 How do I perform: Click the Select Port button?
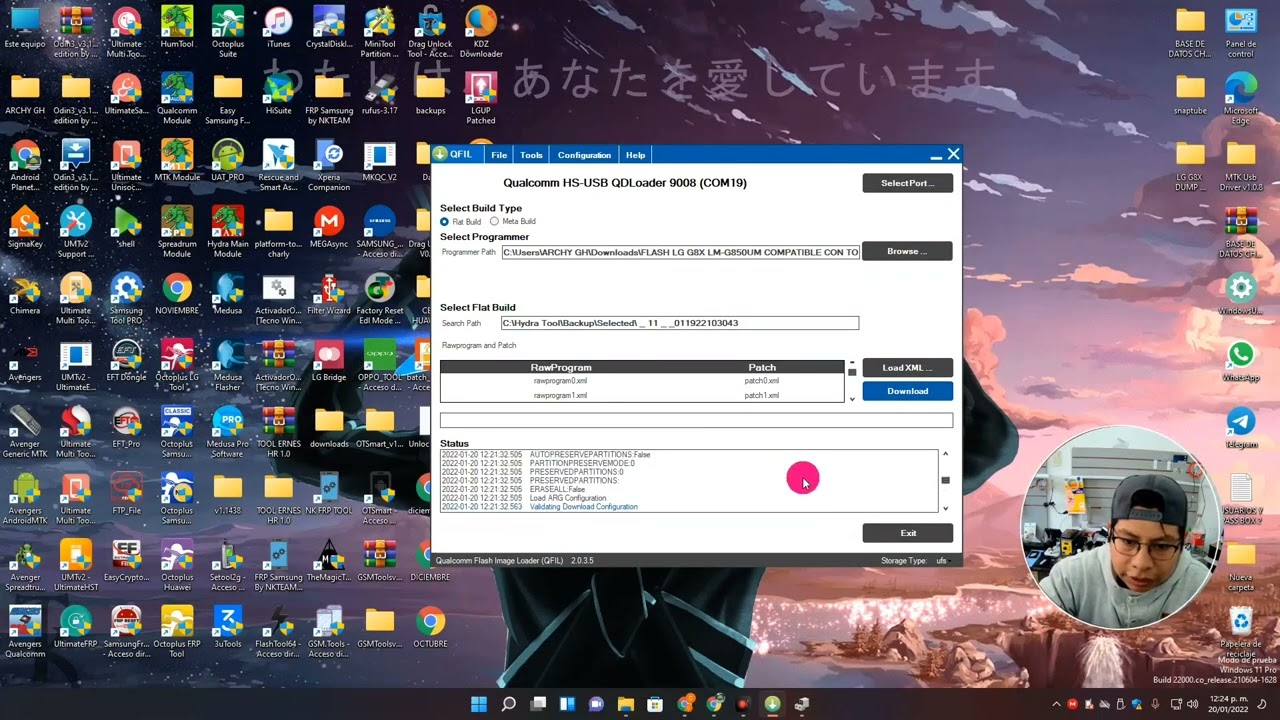pyautogui.click(x=907, y=183)
